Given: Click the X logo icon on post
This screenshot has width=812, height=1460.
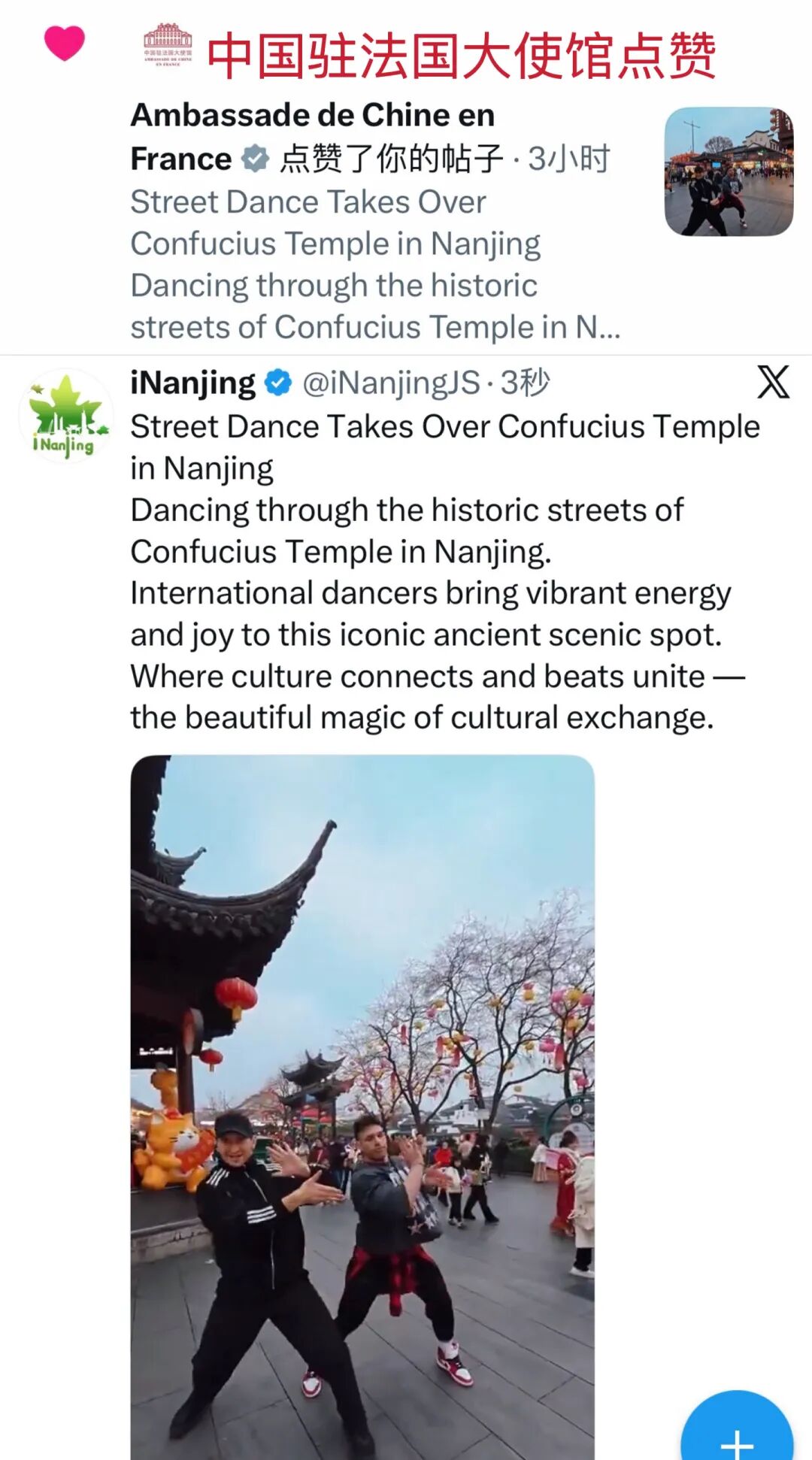Looking at the screenshot, I should (x=773, y=382).
